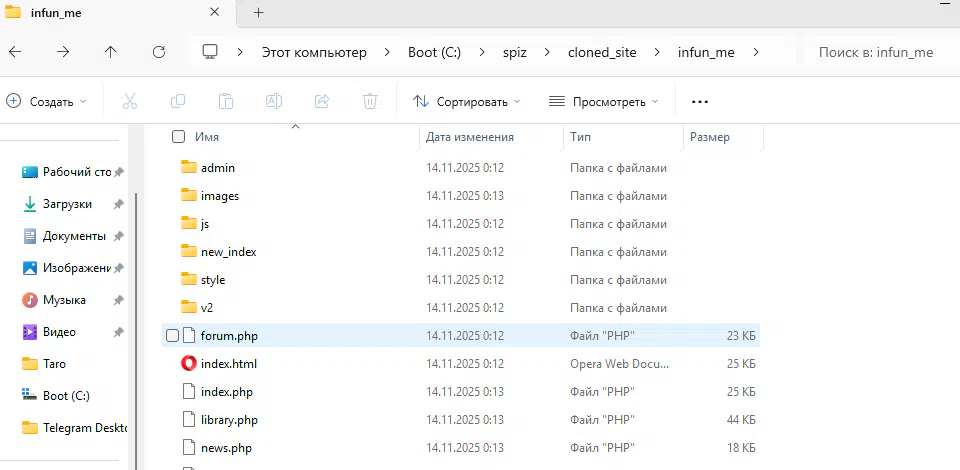Screen dimensions: 960x470
Task: Open the three-dots more options menu
Action: tap(699, 101)
